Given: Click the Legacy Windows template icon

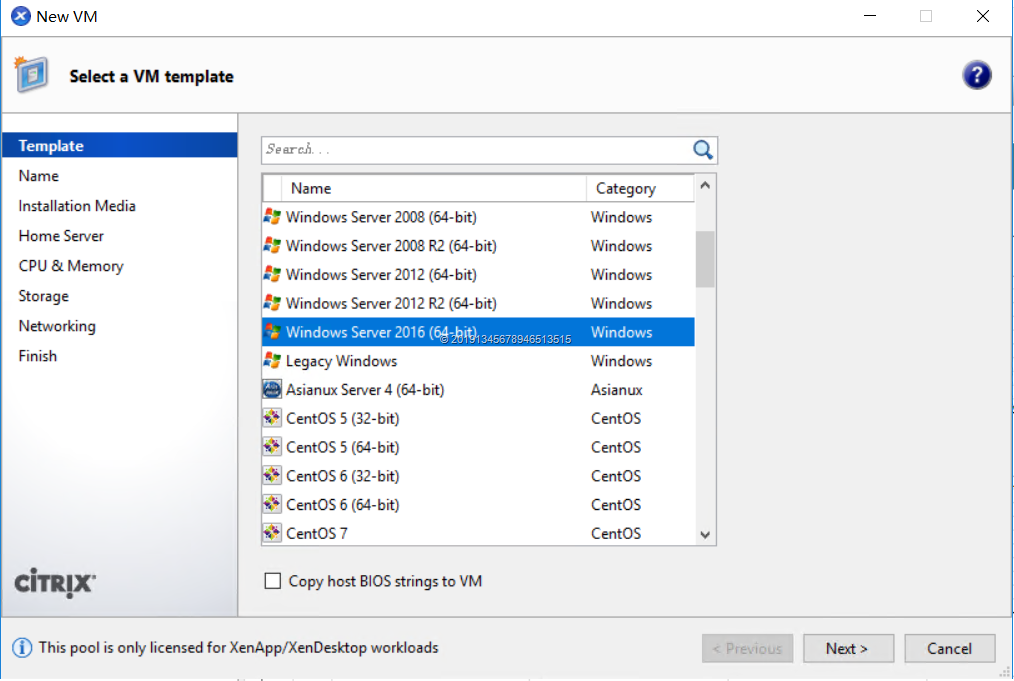Looking at the screenshot, I should coord(272,361).
